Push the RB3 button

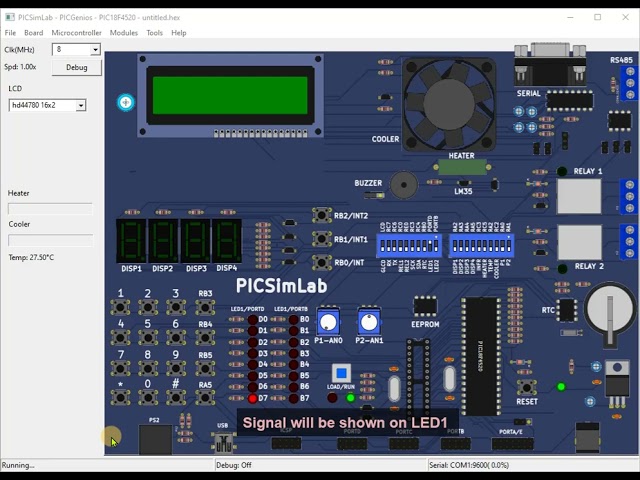[x=205, y=307]
